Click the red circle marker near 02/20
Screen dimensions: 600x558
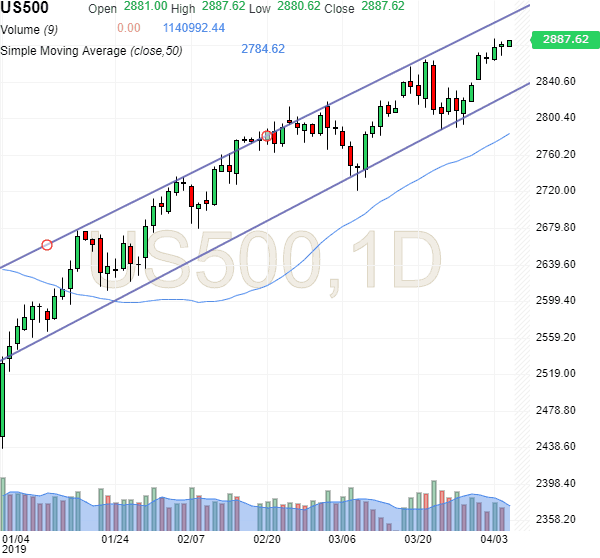266,136
